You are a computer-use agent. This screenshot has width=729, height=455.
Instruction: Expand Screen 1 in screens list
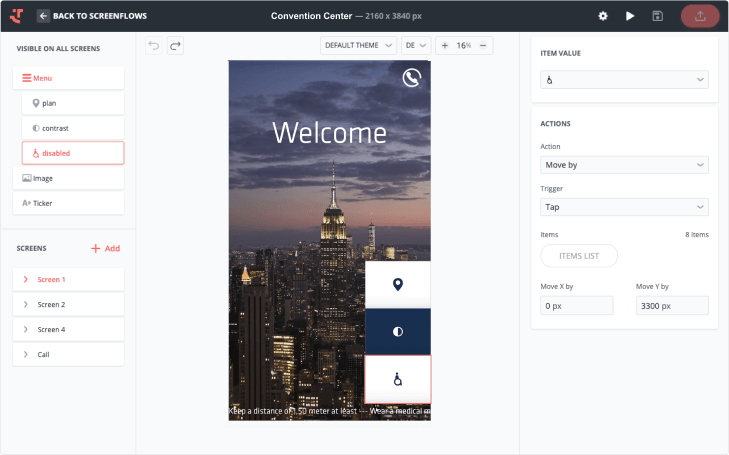coord(26,279)
